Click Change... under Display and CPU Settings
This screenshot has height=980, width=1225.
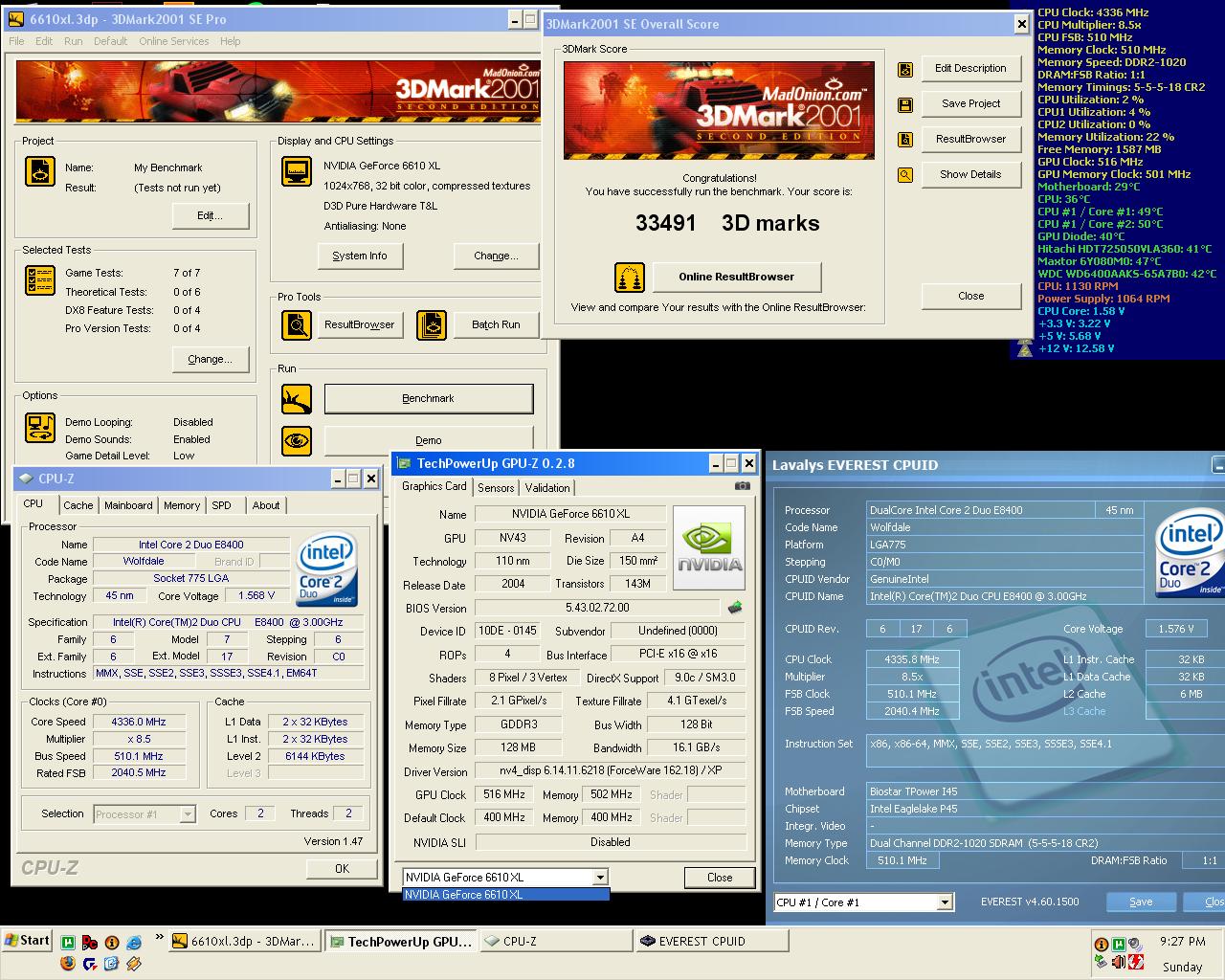pos(496,256)
